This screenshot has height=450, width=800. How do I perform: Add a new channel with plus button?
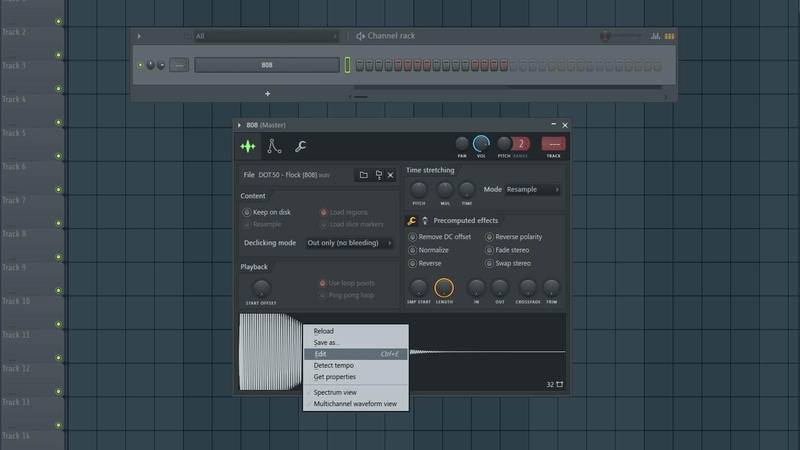(x=267, y=93)
